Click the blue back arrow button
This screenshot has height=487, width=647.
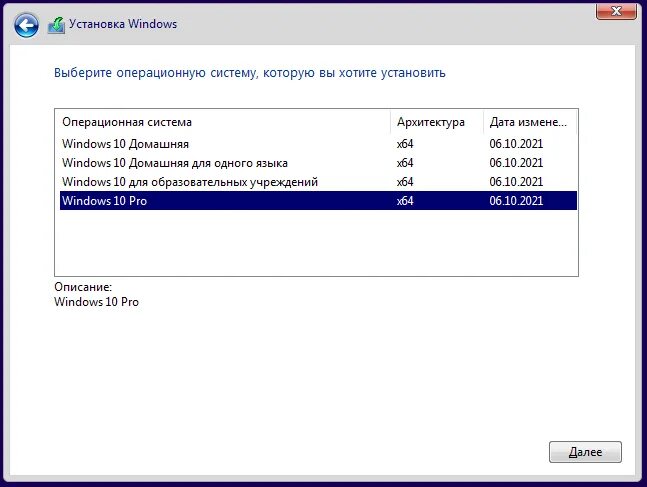[x=26, y=25]
